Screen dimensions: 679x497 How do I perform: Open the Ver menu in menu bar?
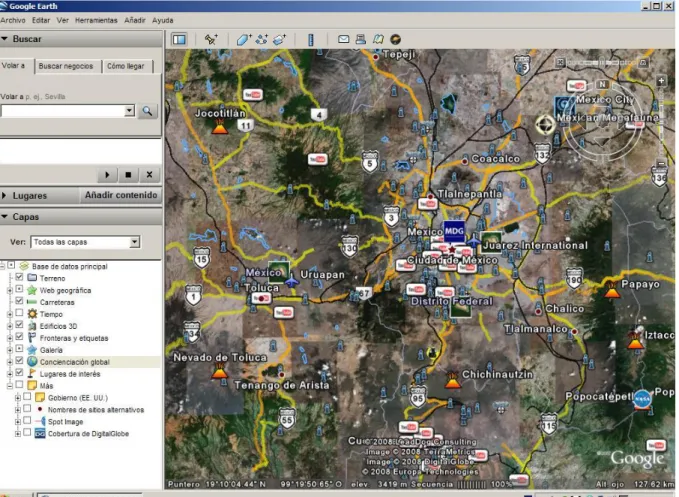point(63,20)
